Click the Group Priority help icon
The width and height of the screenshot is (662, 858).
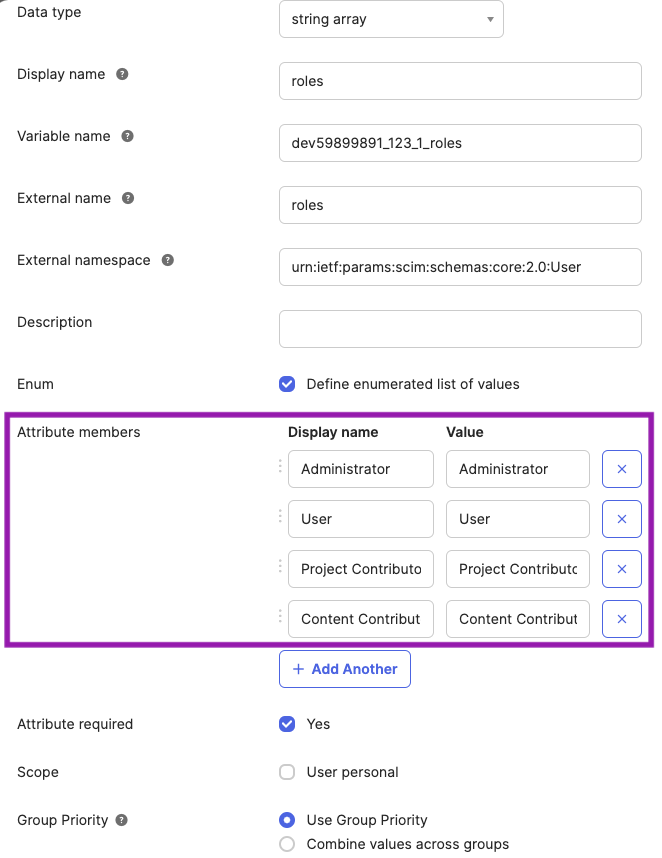point(122,820)
